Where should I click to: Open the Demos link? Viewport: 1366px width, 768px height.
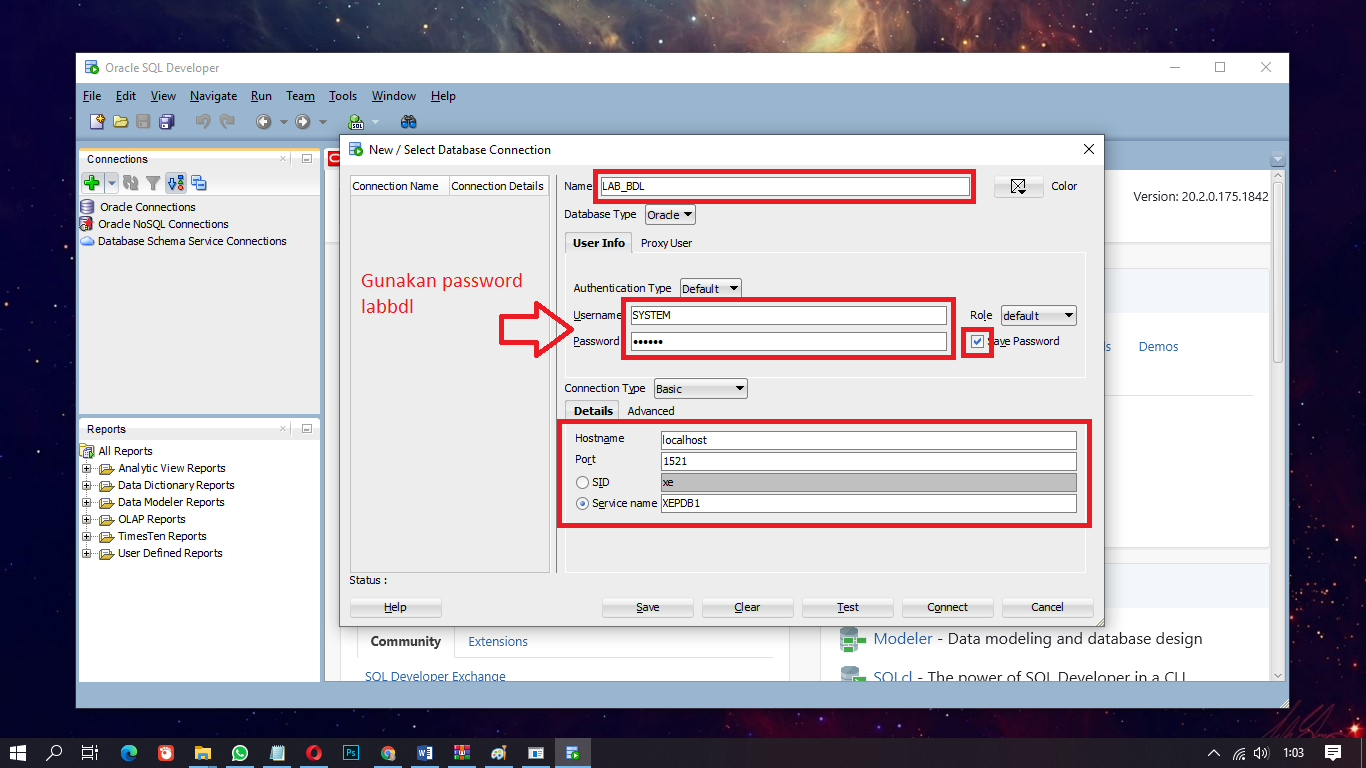click(x=1158, y=347)
